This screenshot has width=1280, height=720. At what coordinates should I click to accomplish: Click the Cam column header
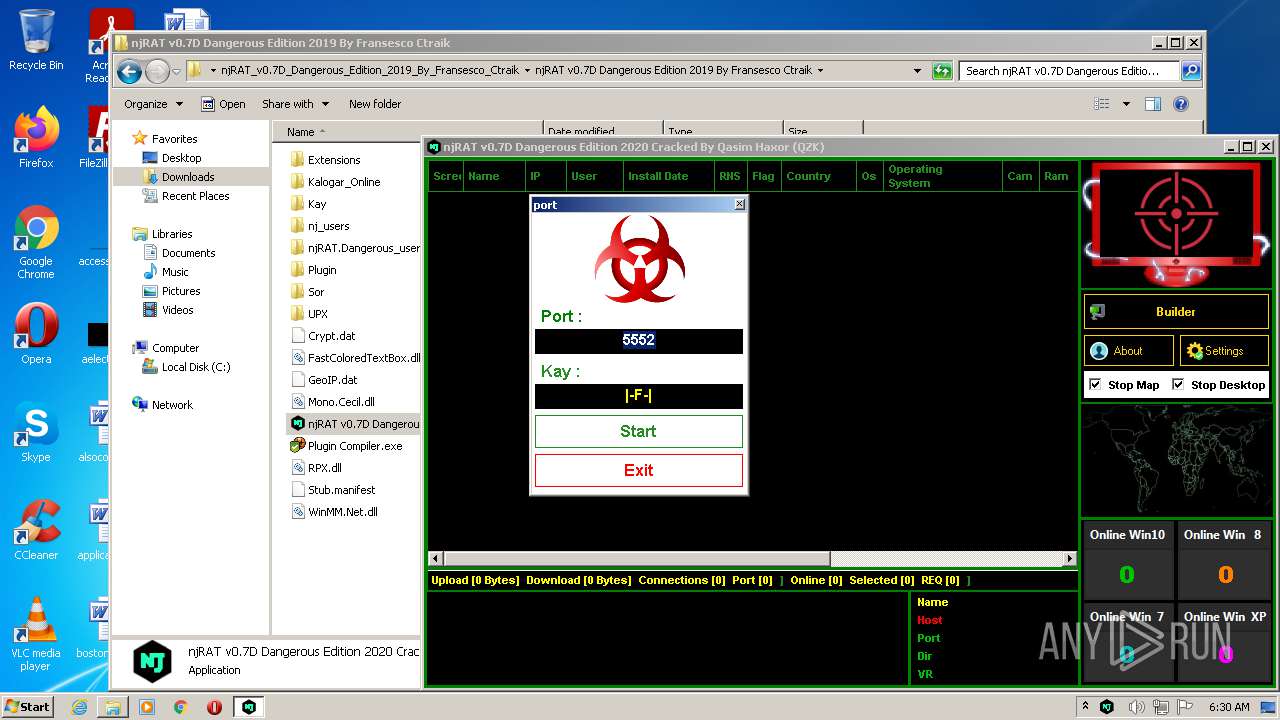pos(1020,176)
